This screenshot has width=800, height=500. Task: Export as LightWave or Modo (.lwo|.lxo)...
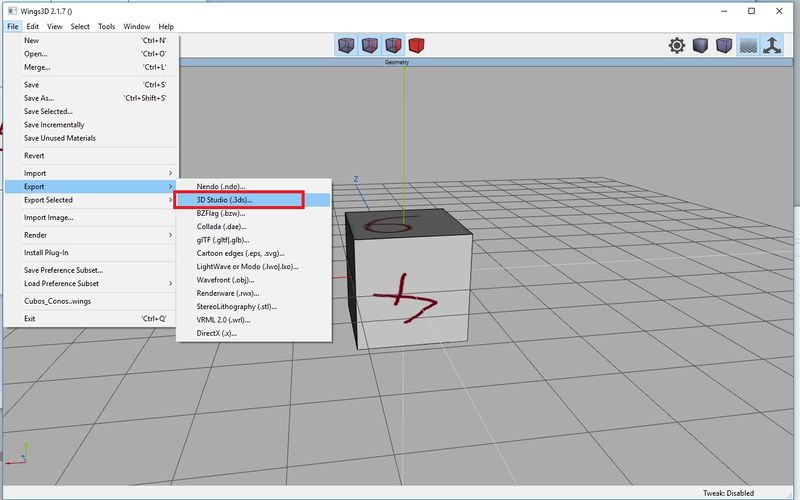tap(254, 266)
